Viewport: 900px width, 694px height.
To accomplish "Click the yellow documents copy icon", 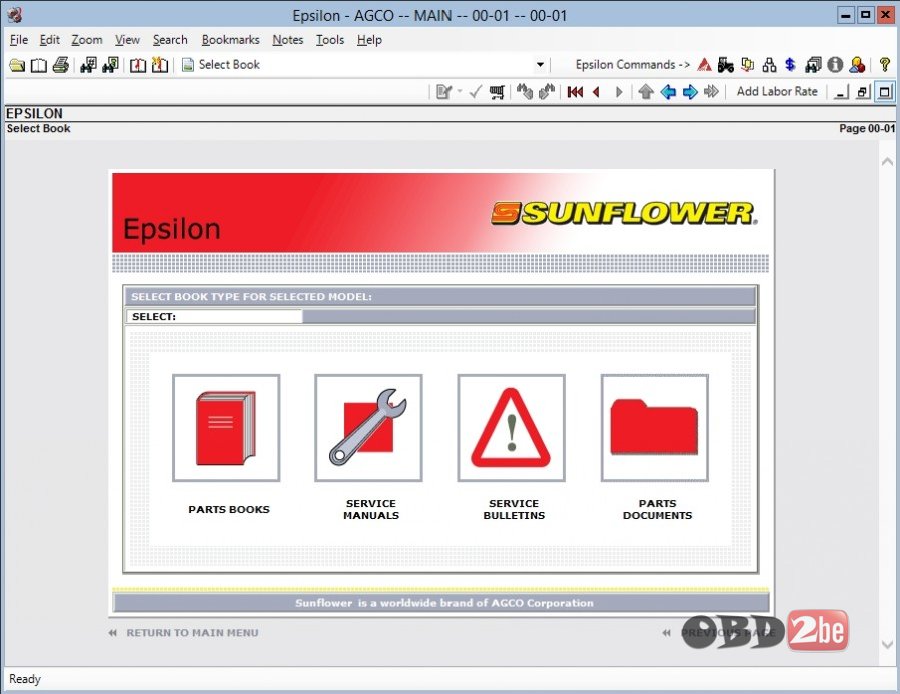I will pyautogui.click(x=747, y=65).
